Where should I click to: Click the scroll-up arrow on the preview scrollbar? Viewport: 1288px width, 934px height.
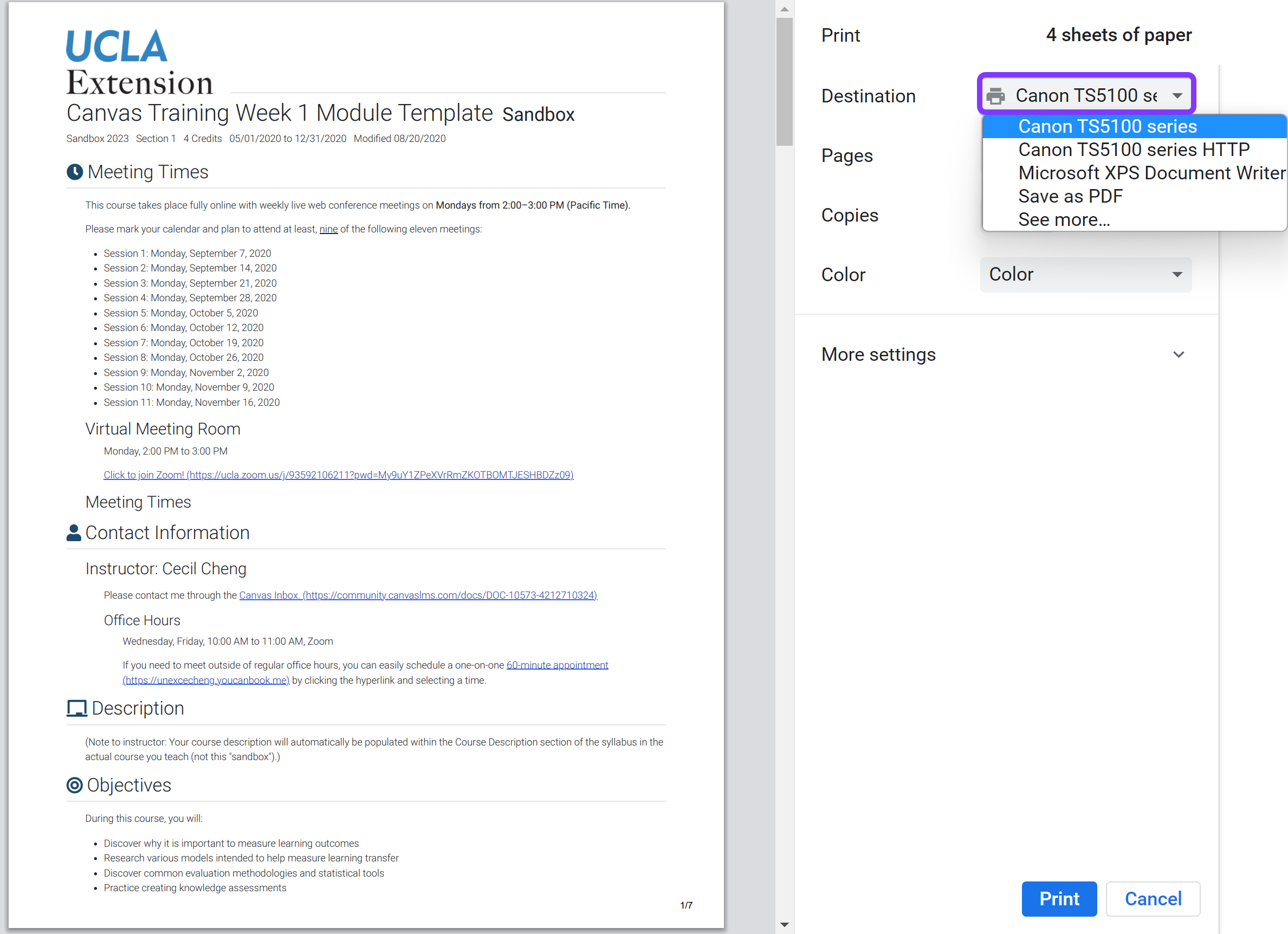tap(784, 9)
